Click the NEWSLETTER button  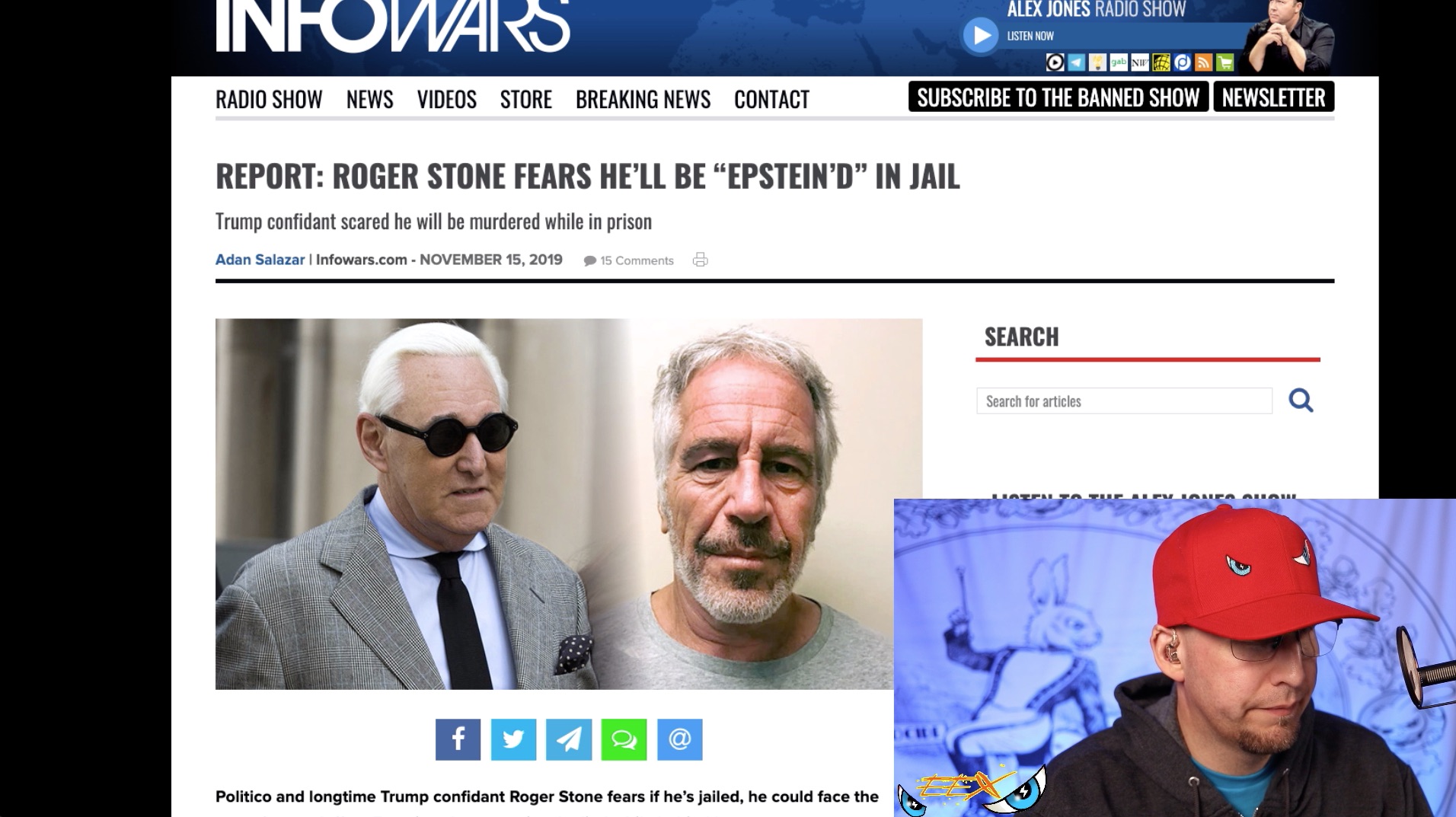click(x=1274, y=97)
